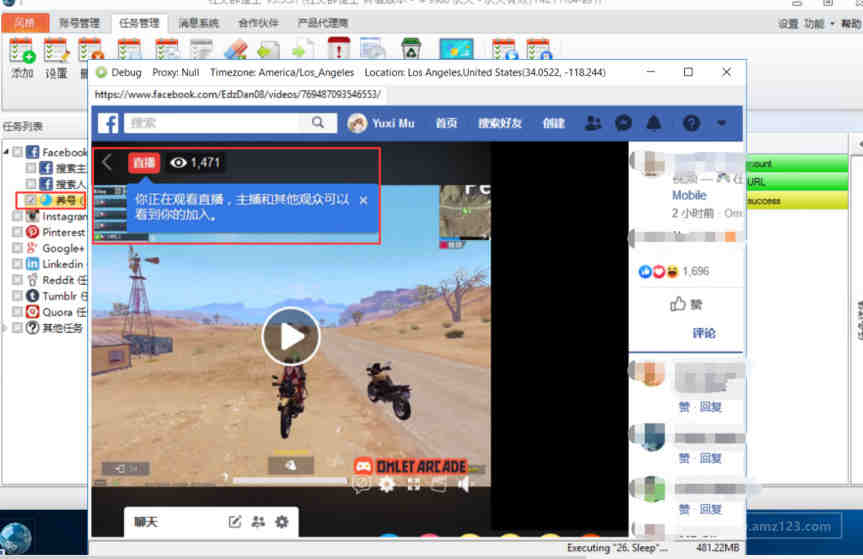Viewport: 863px width, 559px height.
Task: Click the thumbs-up like icon
Action: tap(678, 304)
